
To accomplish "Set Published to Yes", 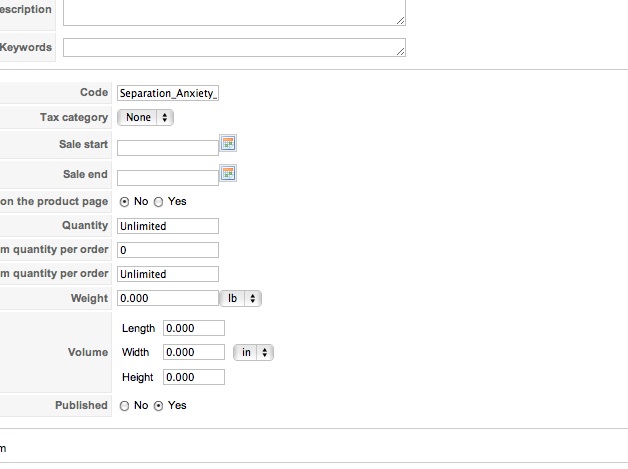I will [x=159, y=406].
